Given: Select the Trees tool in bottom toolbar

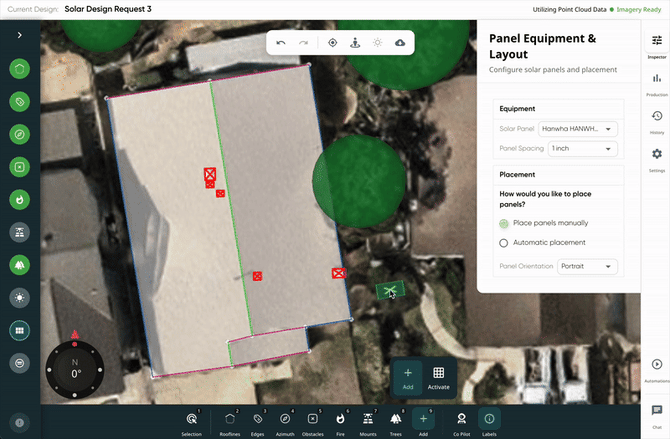Looking at the screenshot, I should tap(396, 420).
